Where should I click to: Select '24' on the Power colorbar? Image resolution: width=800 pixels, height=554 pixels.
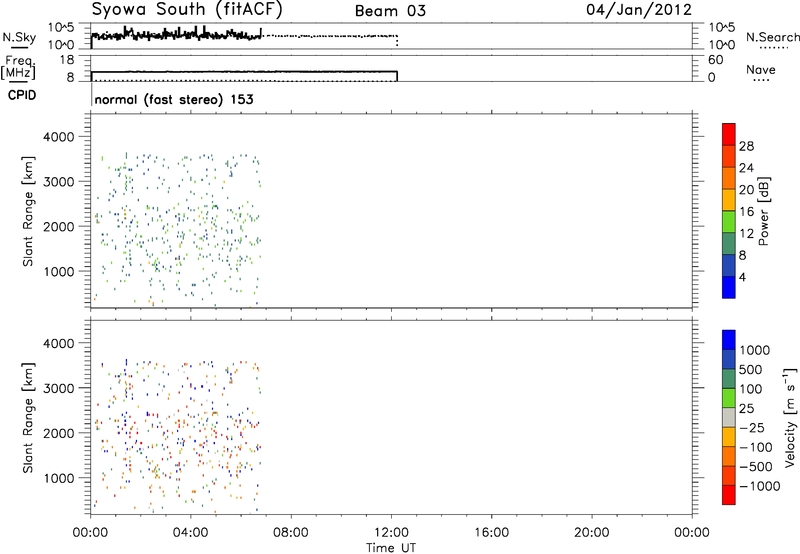point(746,168)
